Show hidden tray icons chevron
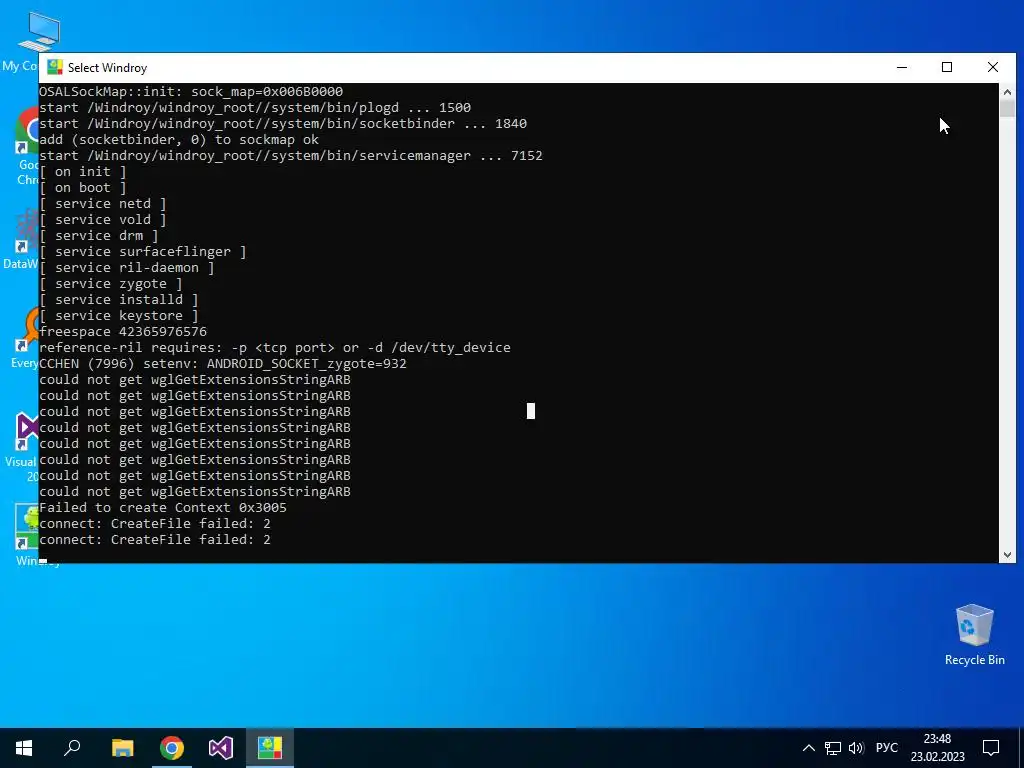1024x768 pixels. (808, 748)
